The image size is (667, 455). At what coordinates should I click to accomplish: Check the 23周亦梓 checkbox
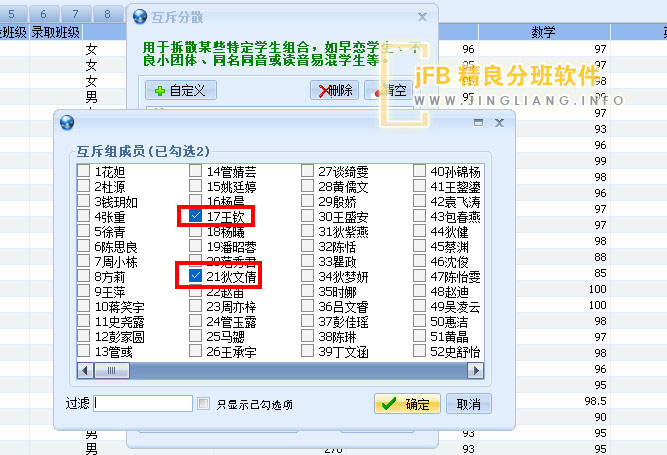pos(195,306)
